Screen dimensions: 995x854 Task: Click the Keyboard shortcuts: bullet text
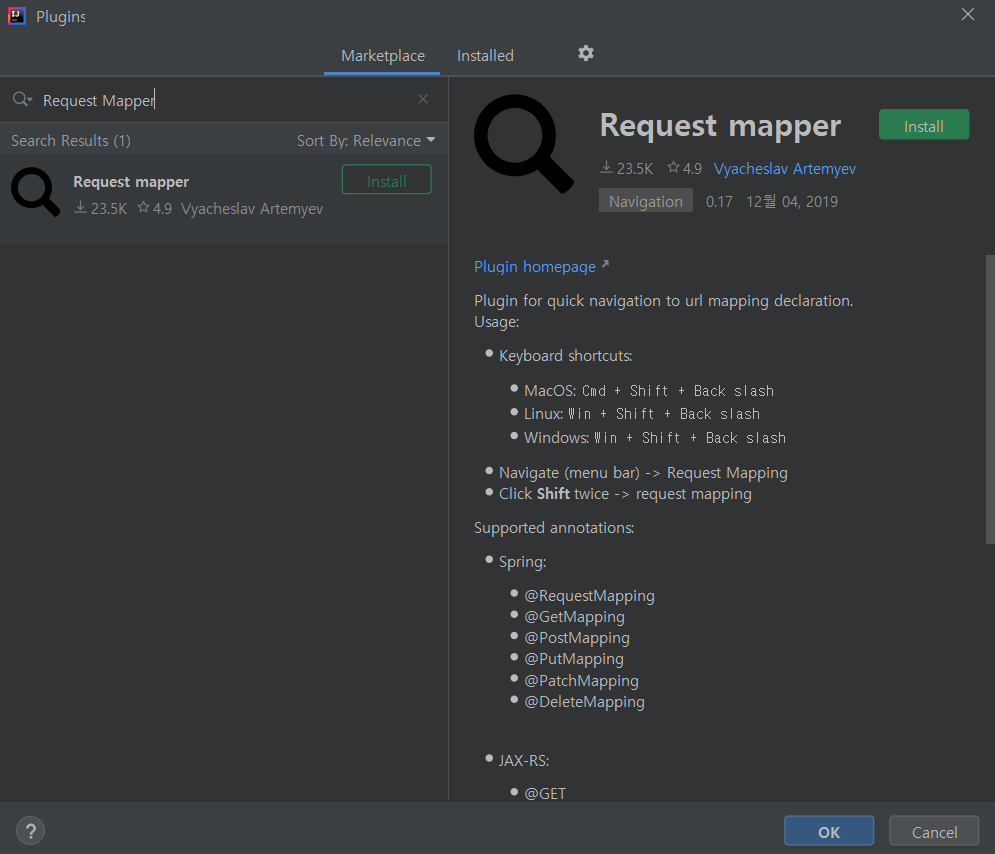click(x=565, y=356)
